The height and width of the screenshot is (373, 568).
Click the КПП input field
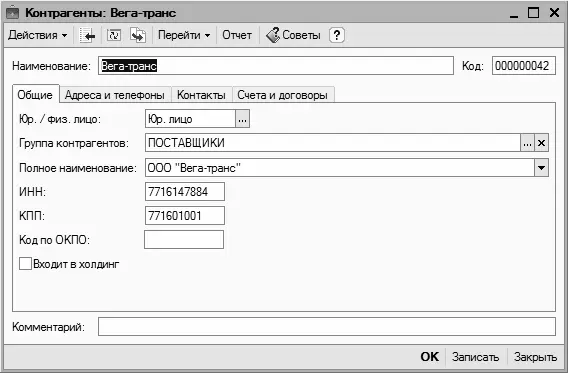tap(185, 216)
